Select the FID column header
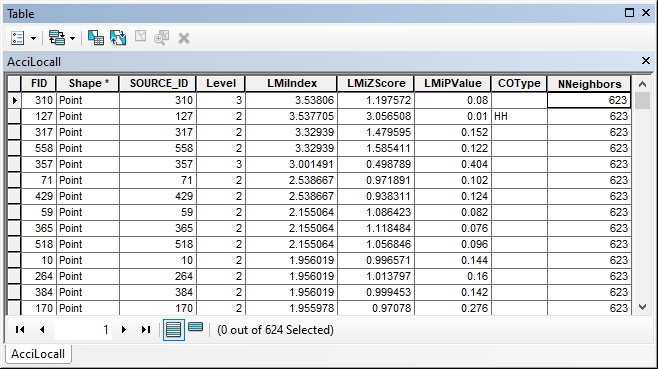Image resolution: width=658 pixels, height=369 pixels. [39, 83]
